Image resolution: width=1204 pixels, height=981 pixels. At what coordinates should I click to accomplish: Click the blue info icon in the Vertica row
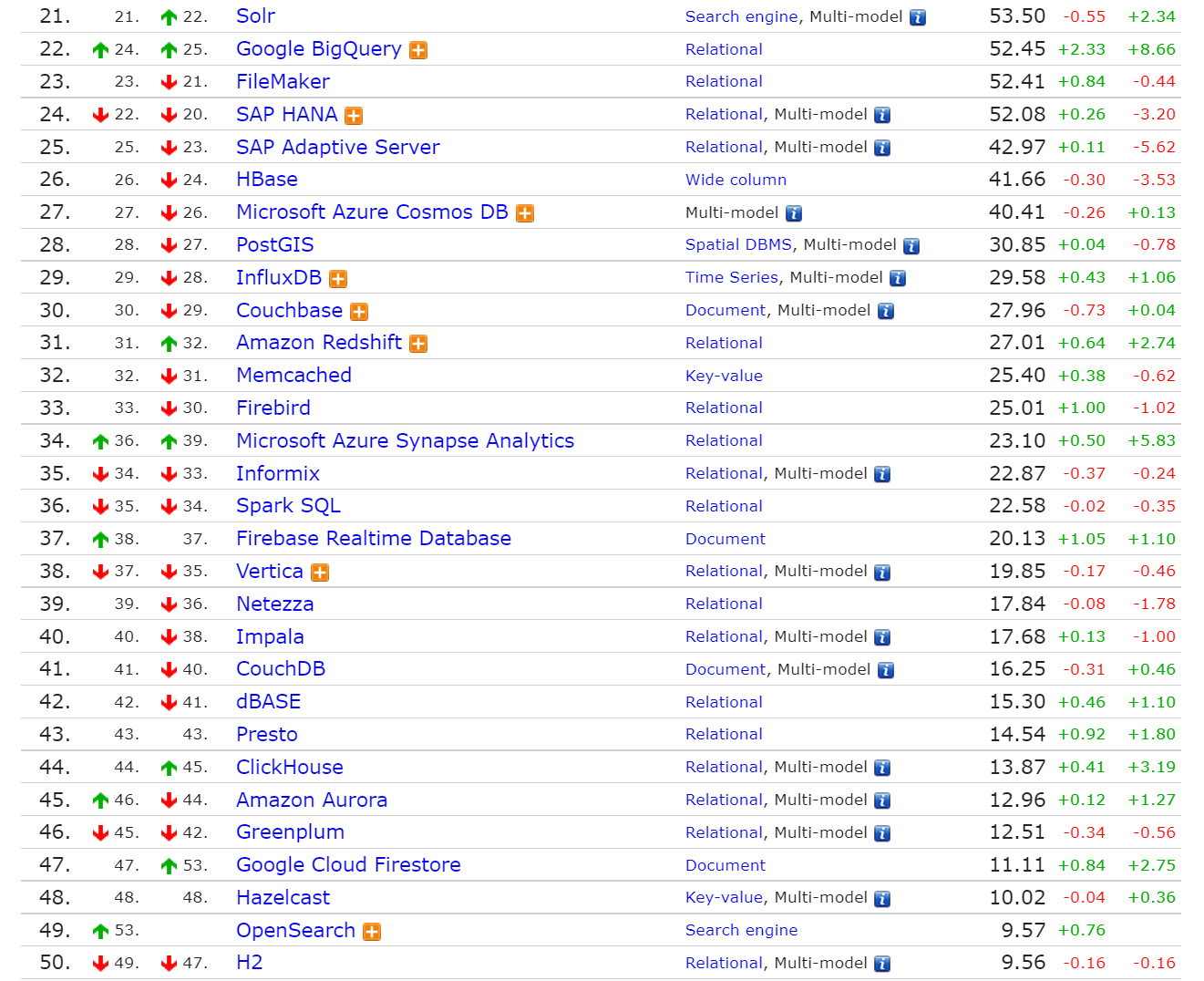[882, 573]
